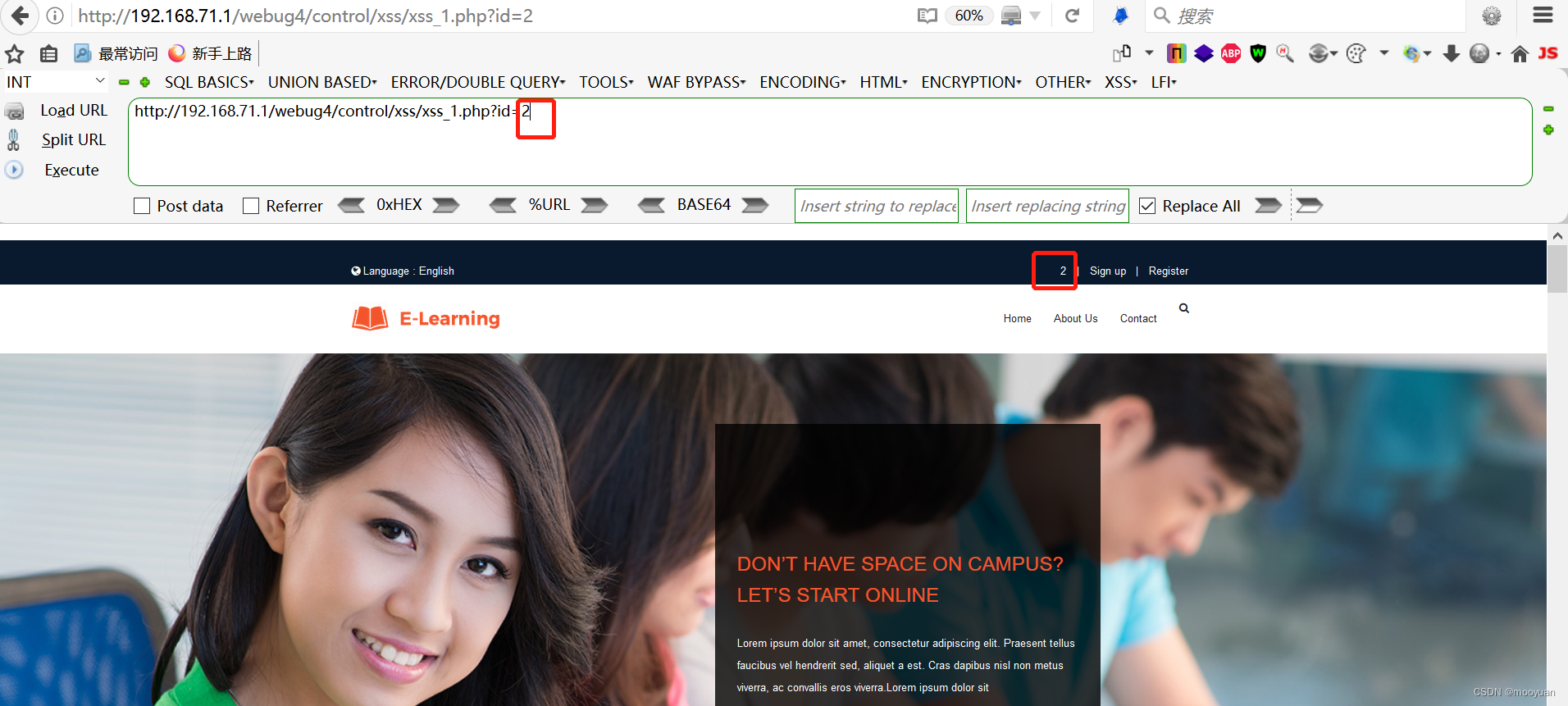Click the browser search box

(1304, 16)
